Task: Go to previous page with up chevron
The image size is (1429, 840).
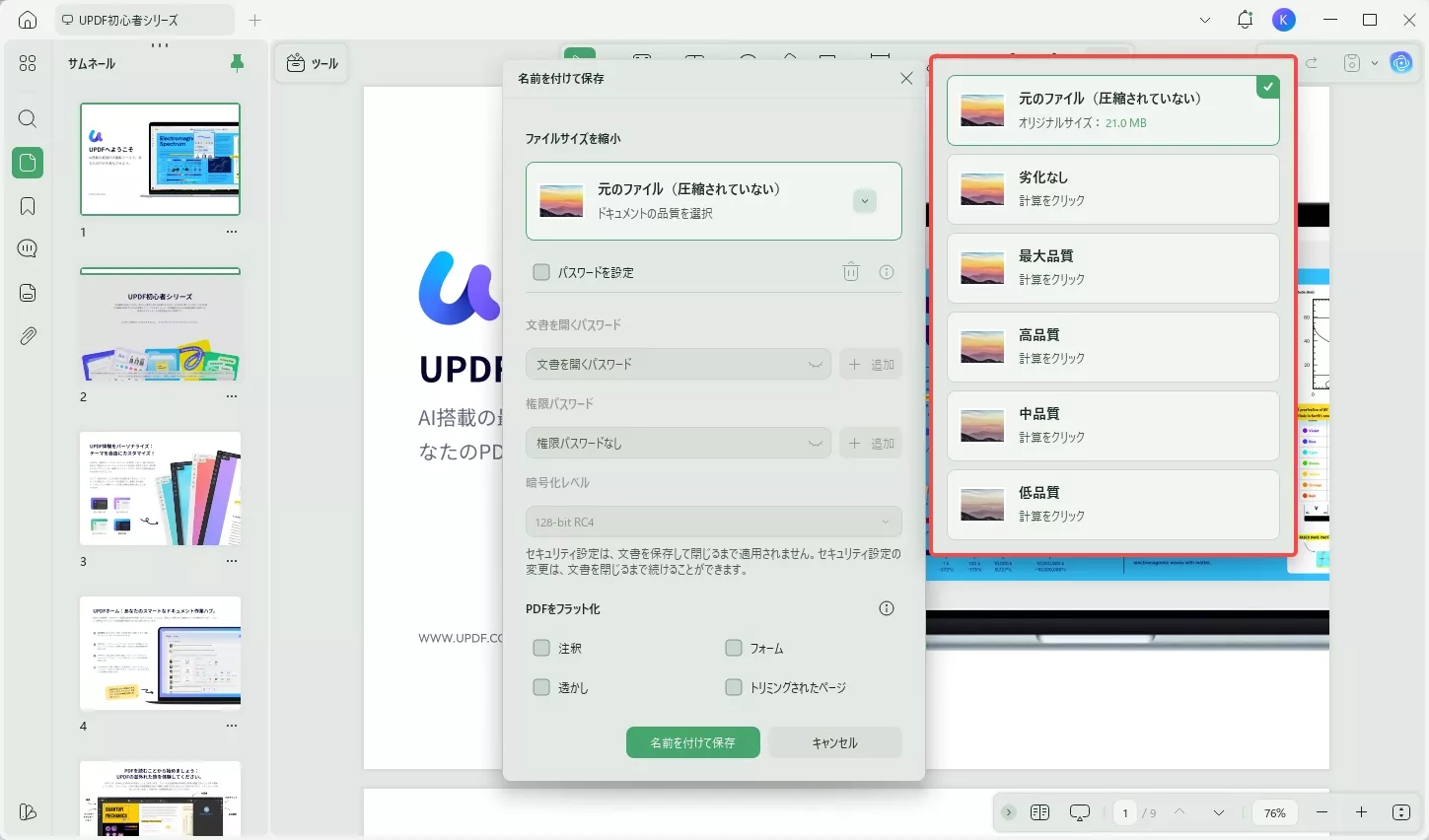Action: coord(1179,812)
